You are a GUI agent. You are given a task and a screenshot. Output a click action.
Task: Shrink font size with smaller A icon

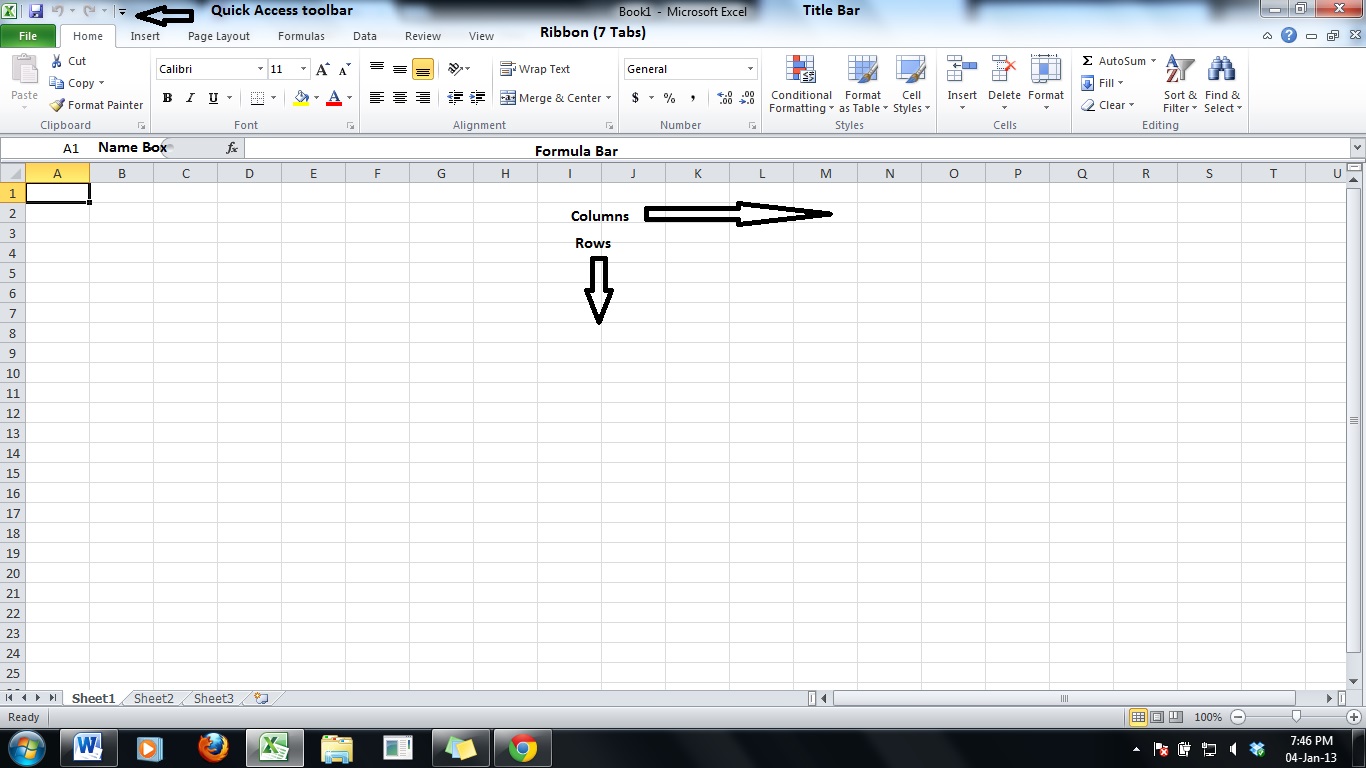344,69
